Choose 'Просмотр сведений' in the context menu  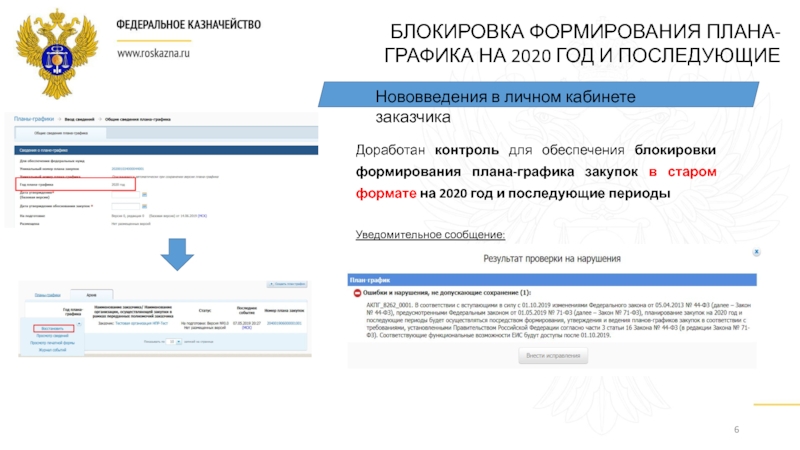coord(52,336)
